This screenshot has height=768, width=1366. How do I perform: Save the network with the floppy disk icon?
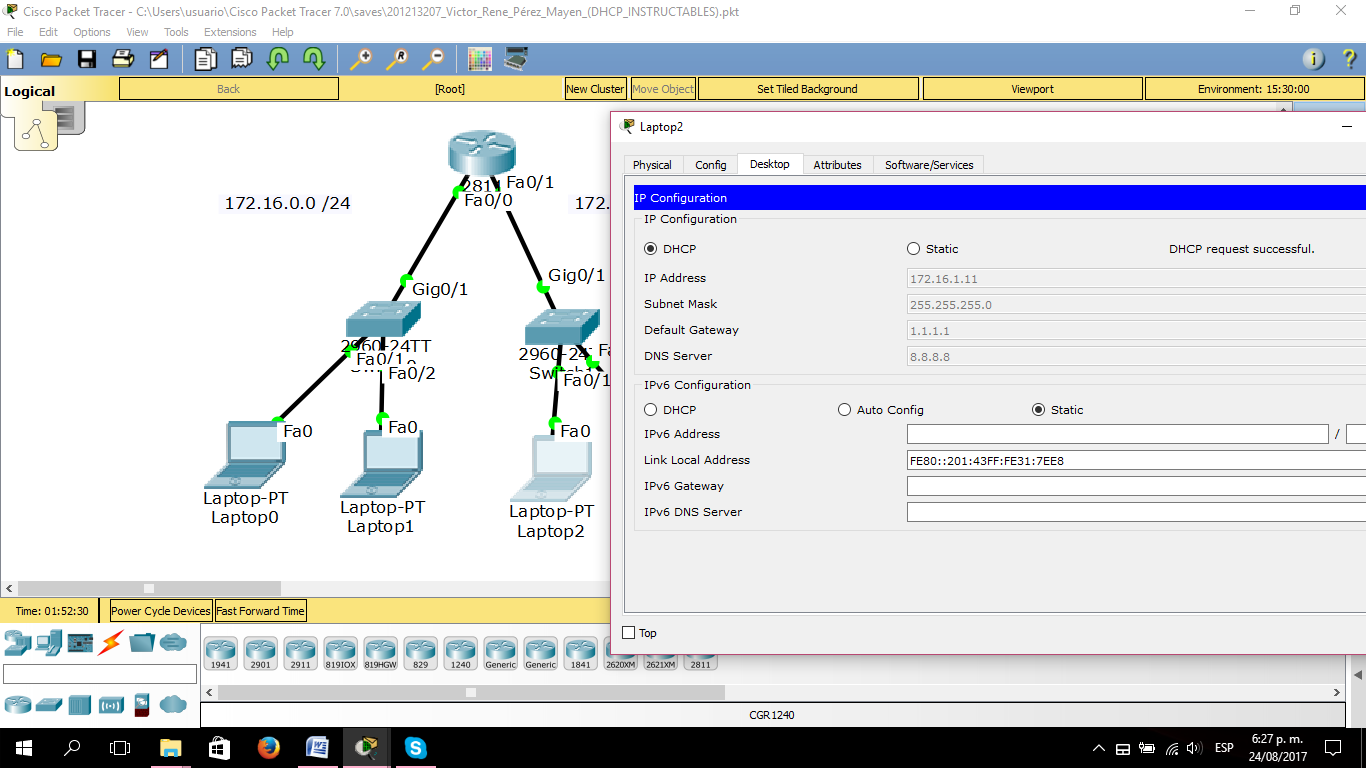tap(87, 59)
